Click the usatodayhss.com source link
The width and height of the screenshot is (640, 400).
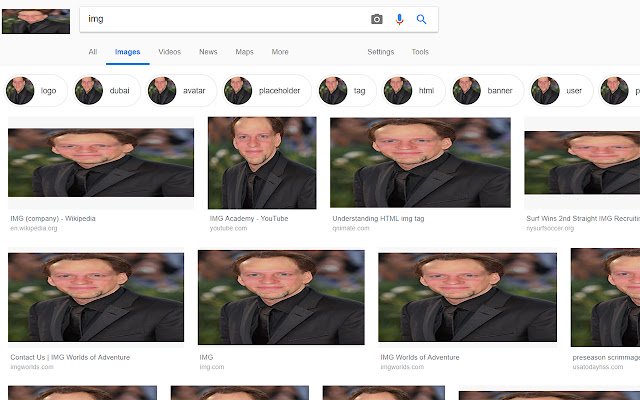[x=598, y=367]
